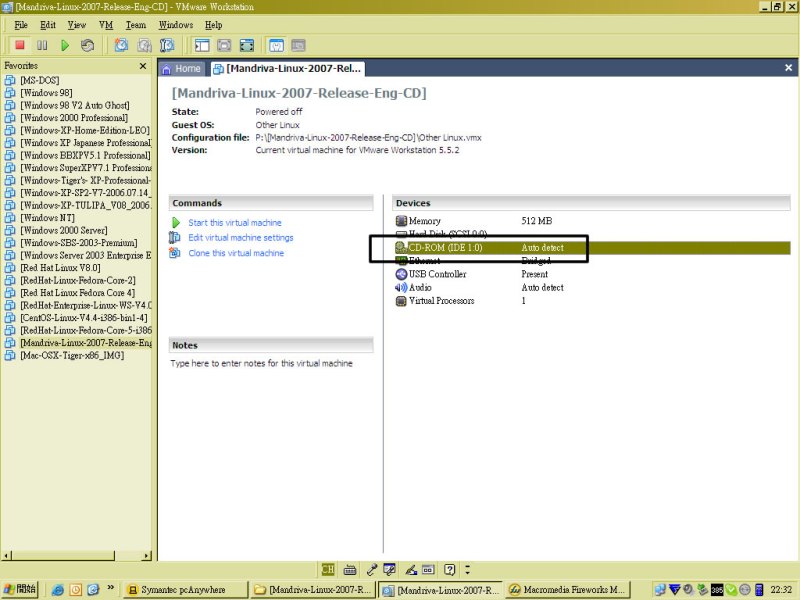Open Edit virtual machine settings
800x600 pixels.
[240, 238]
